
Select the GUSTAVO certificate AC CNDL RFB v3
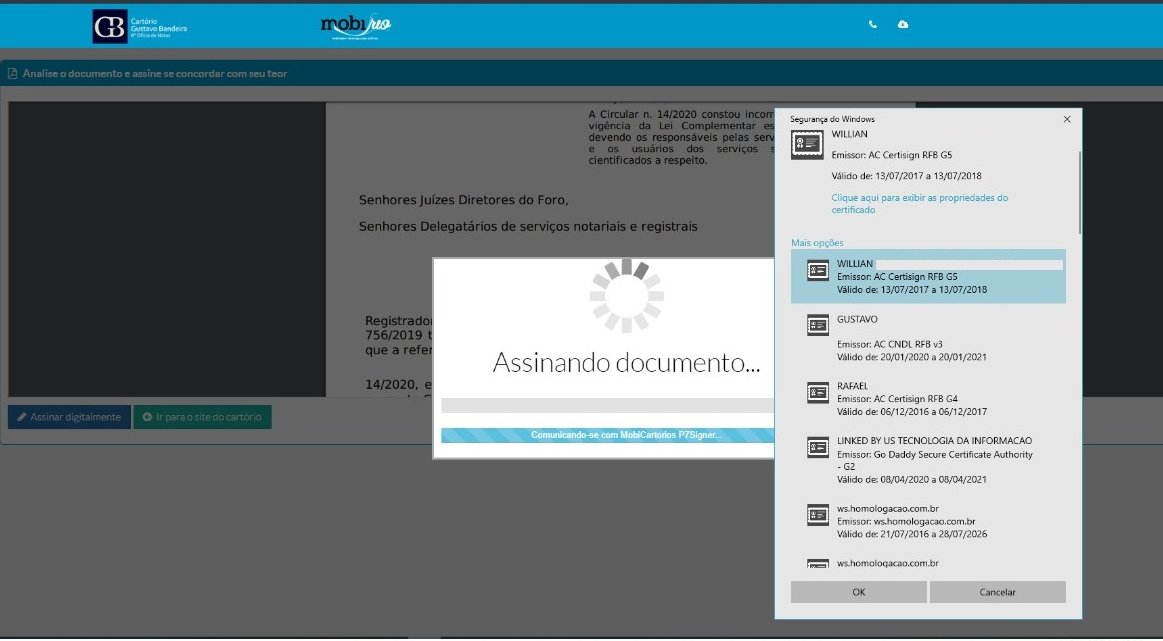(x=928, y=338)
